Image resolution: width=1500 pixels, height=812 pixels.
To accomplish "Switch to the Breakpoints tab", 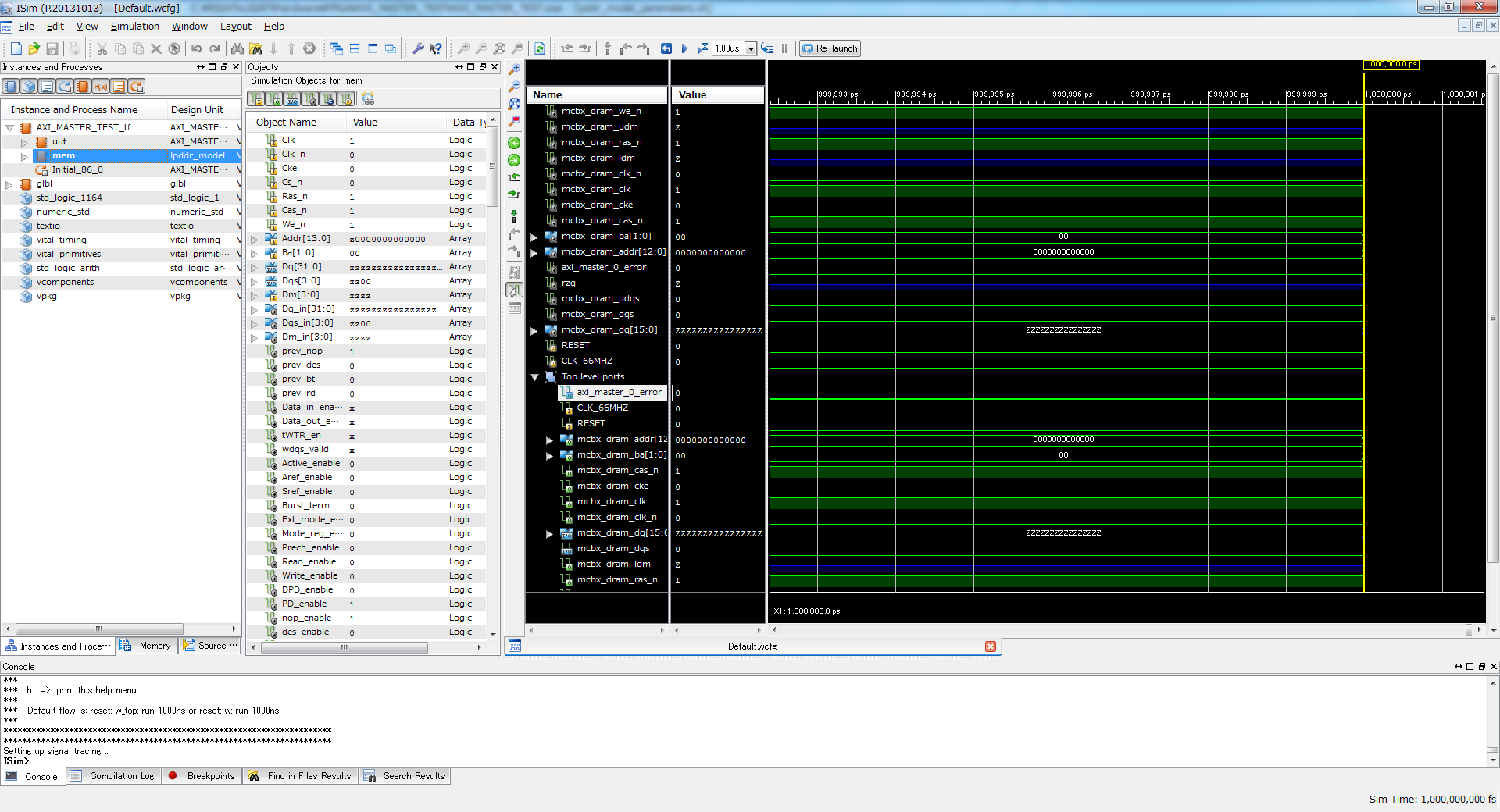I will point(202,776).
